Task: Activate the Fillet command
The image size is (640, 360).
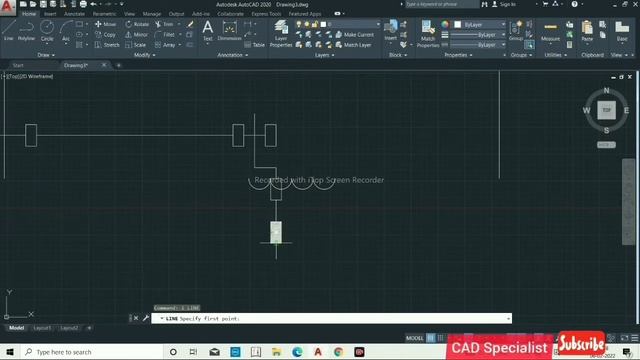Action: [165, 35]
